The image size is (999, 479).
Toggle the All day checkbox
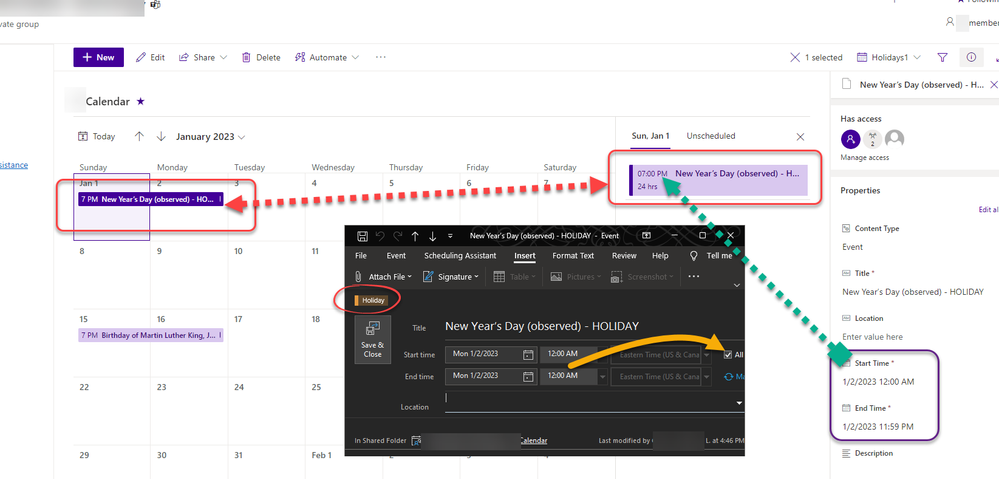728,355
